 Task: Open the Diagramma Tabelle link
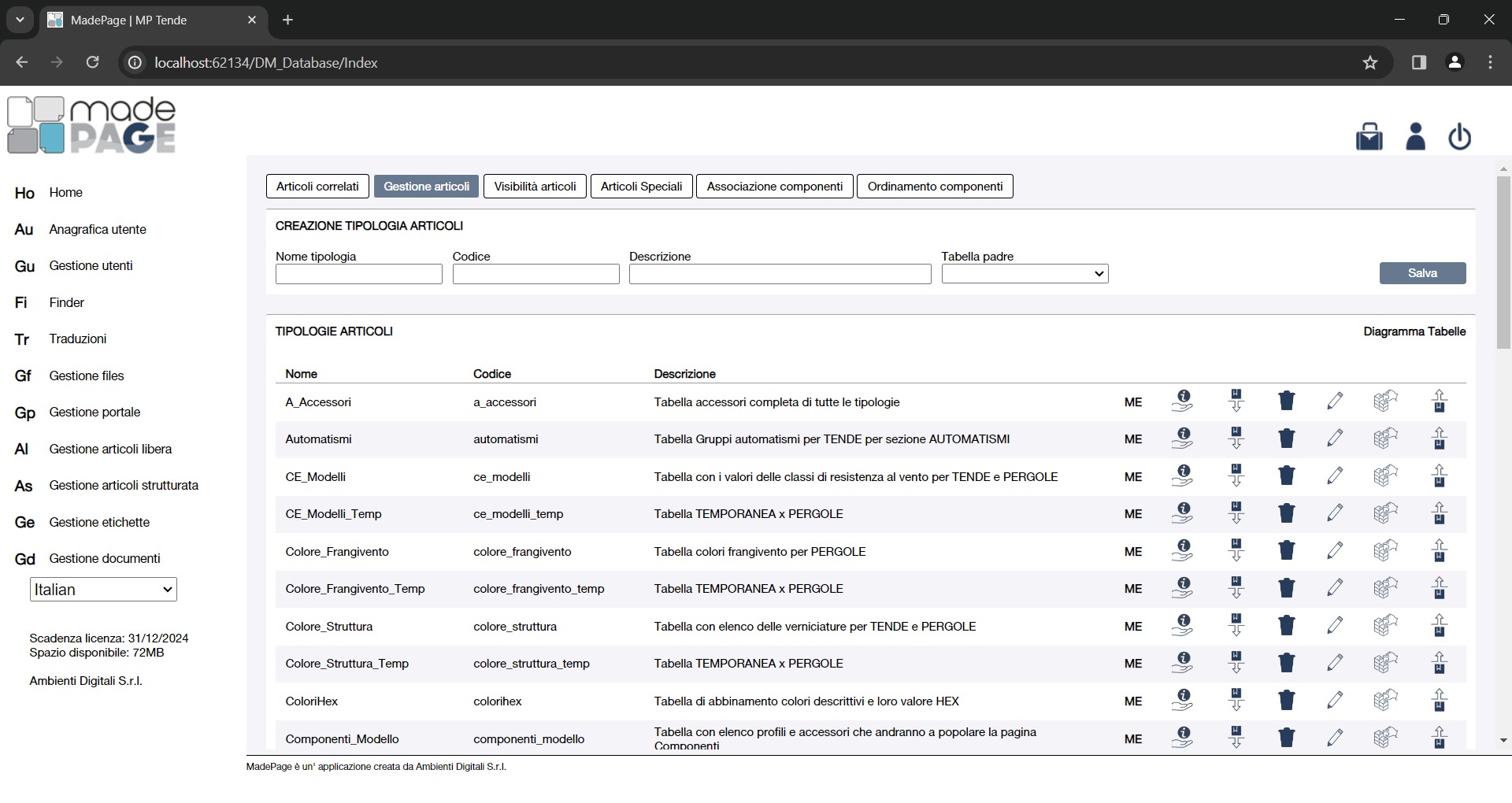1414,331
